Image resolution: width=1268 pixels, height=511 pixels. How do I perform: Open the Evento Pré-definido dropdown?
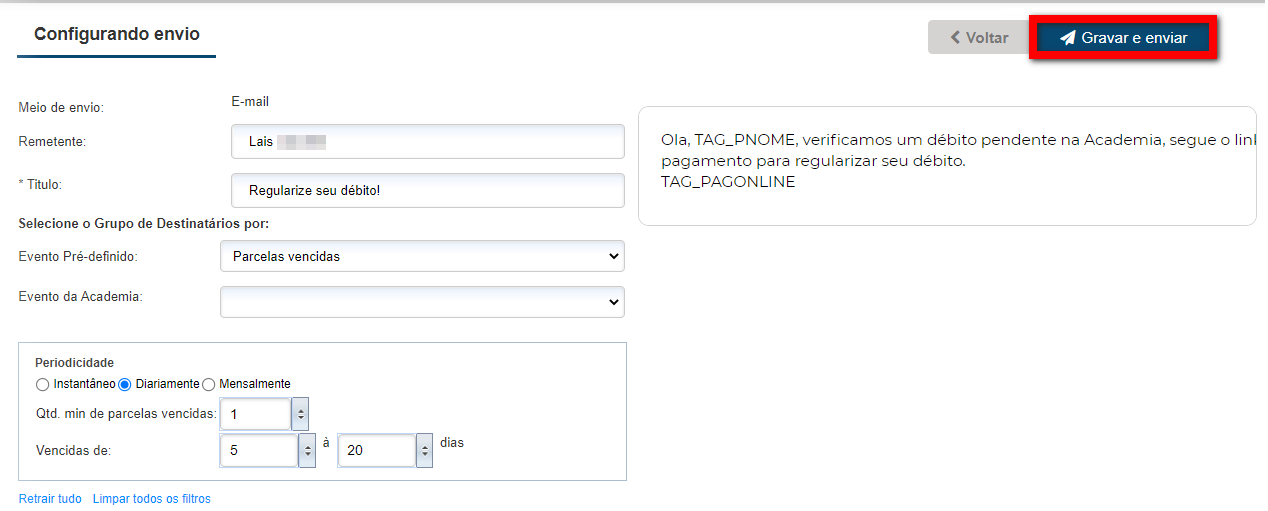click(422, 257)
